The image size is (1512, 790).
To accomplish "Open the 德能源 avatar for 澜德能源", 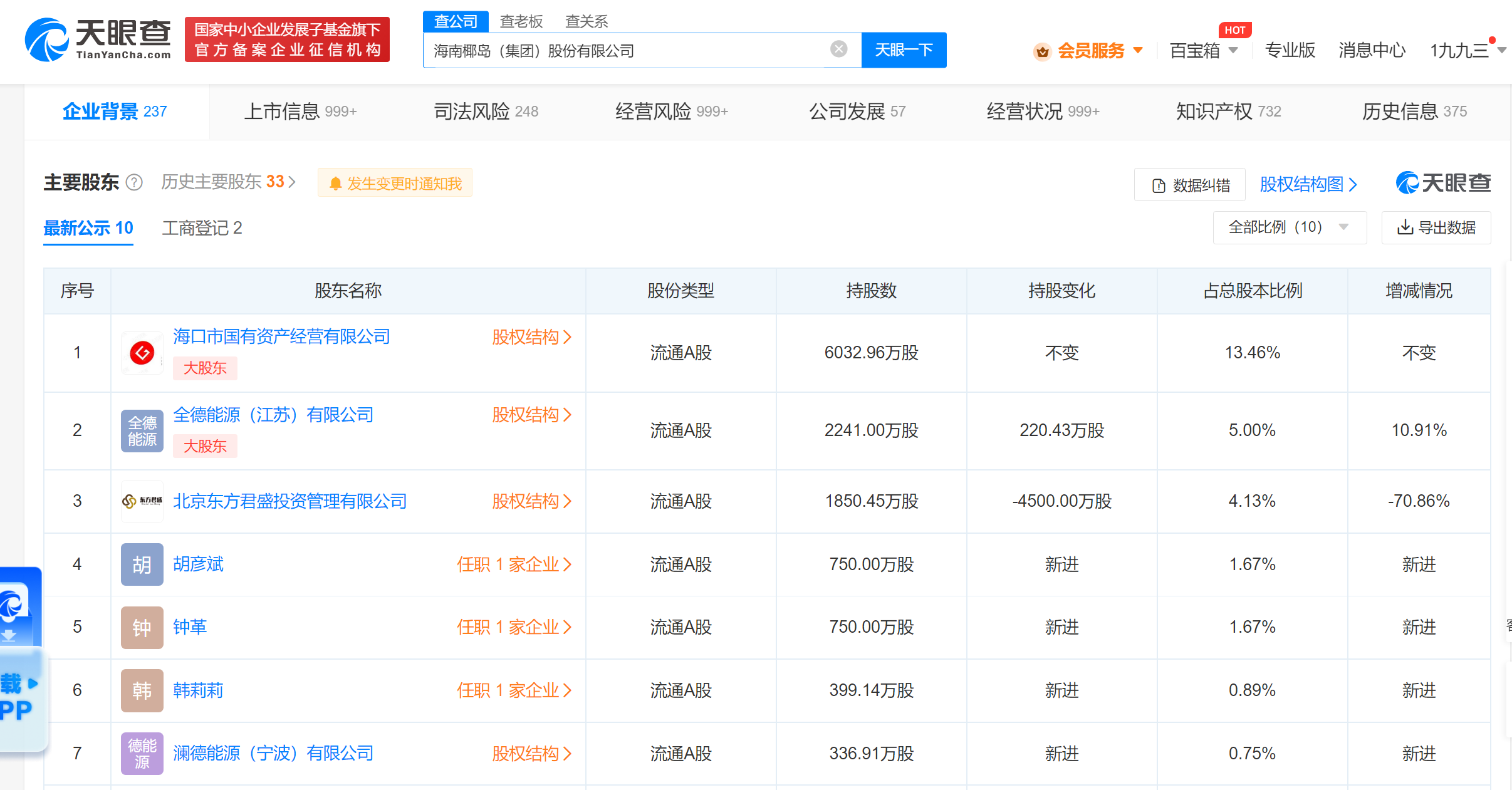I will pos(142,754).
